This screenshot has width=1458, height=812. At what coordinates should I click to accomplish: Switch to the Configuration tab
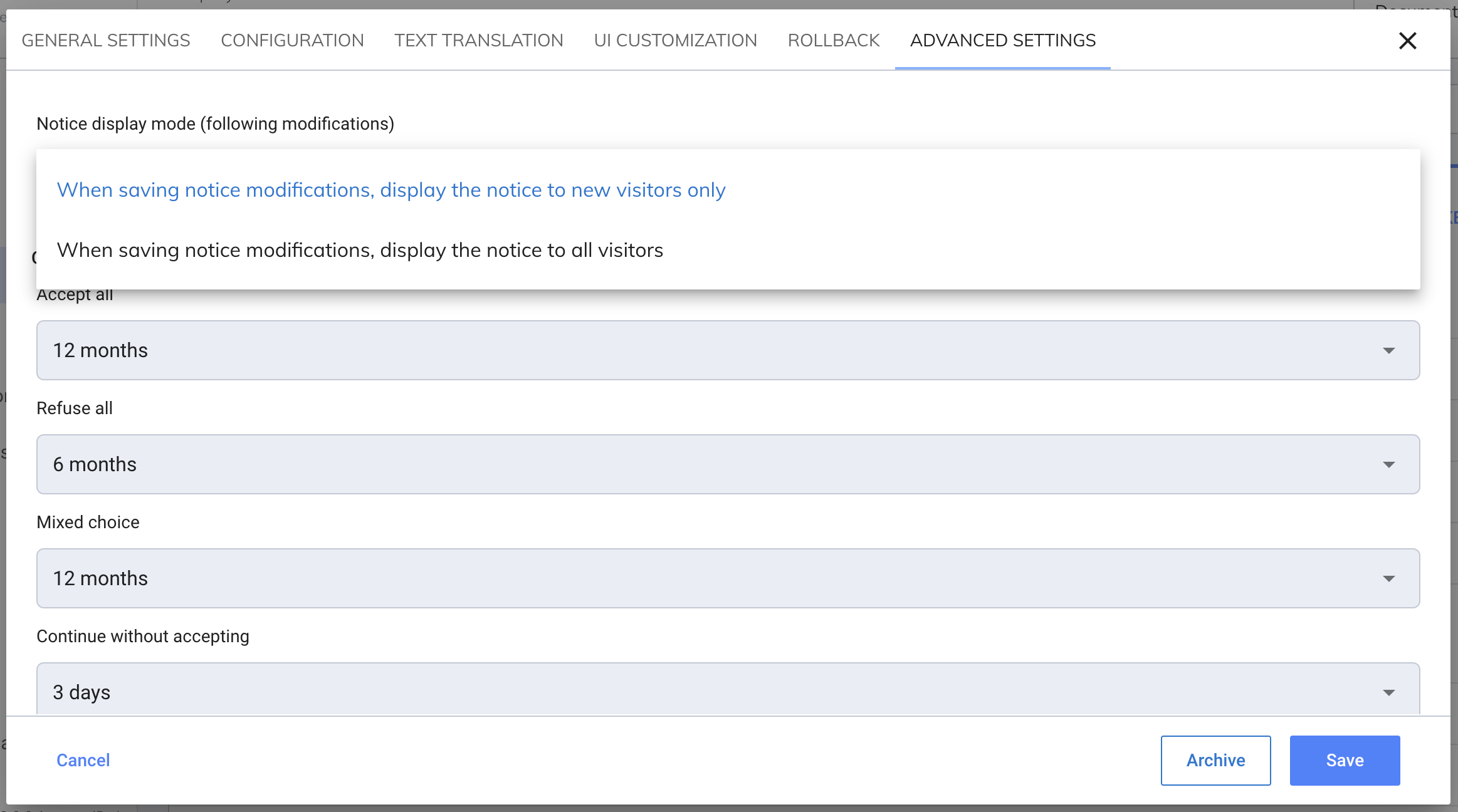pos(292,41)
